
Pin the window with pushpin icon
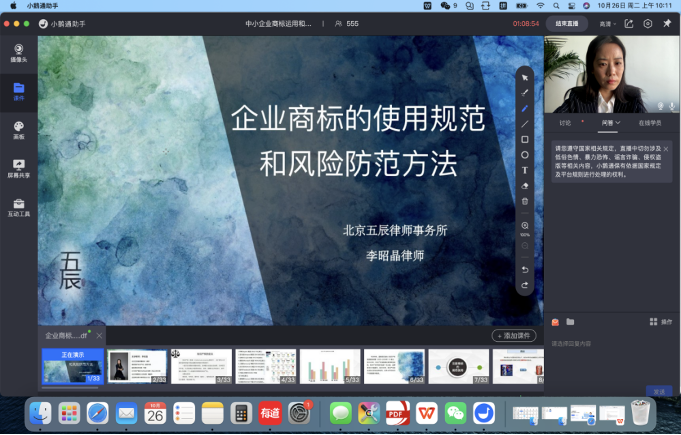tap(667, 23)
